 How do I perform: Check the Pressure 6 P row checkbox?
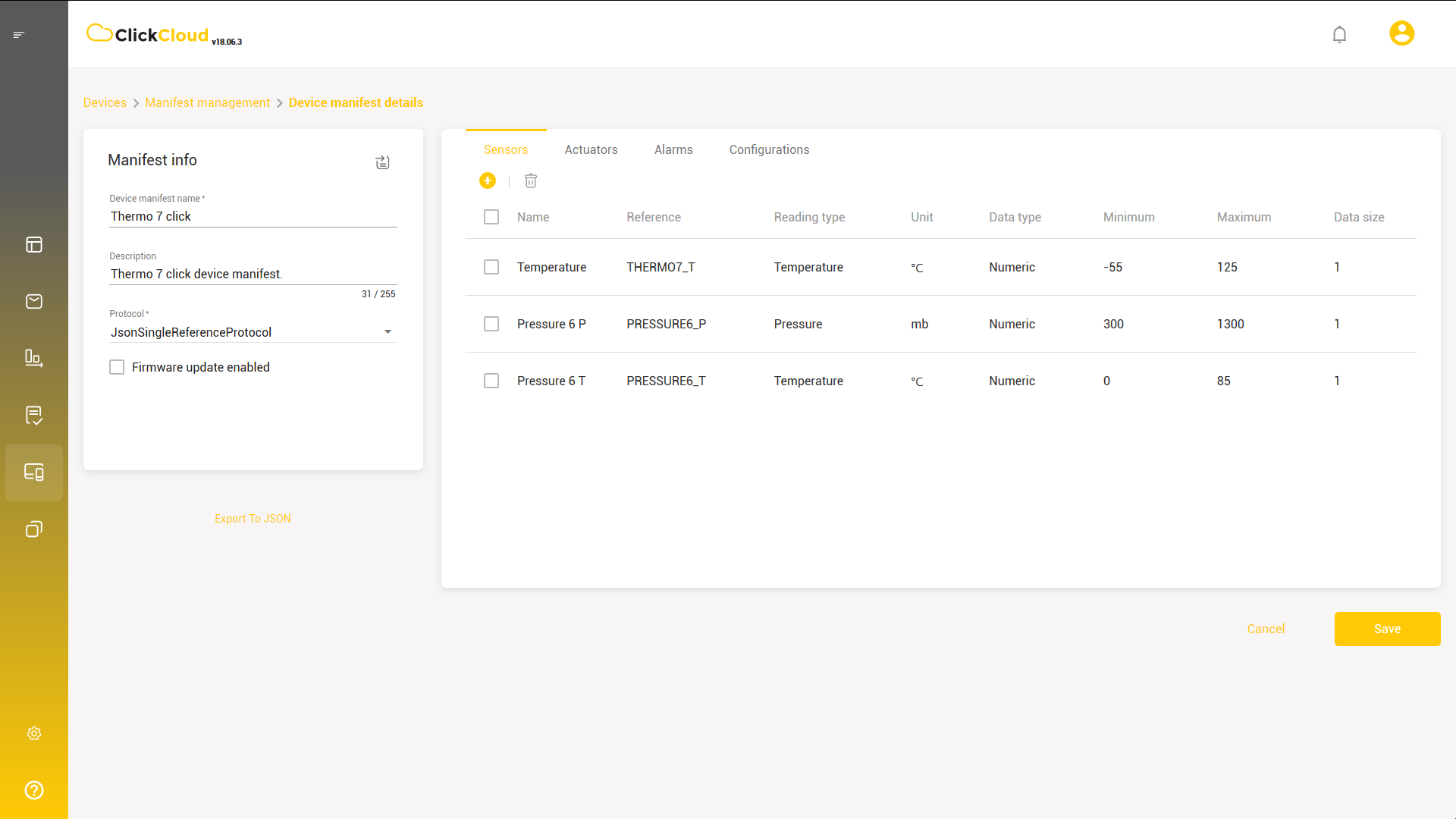(491, 324)
